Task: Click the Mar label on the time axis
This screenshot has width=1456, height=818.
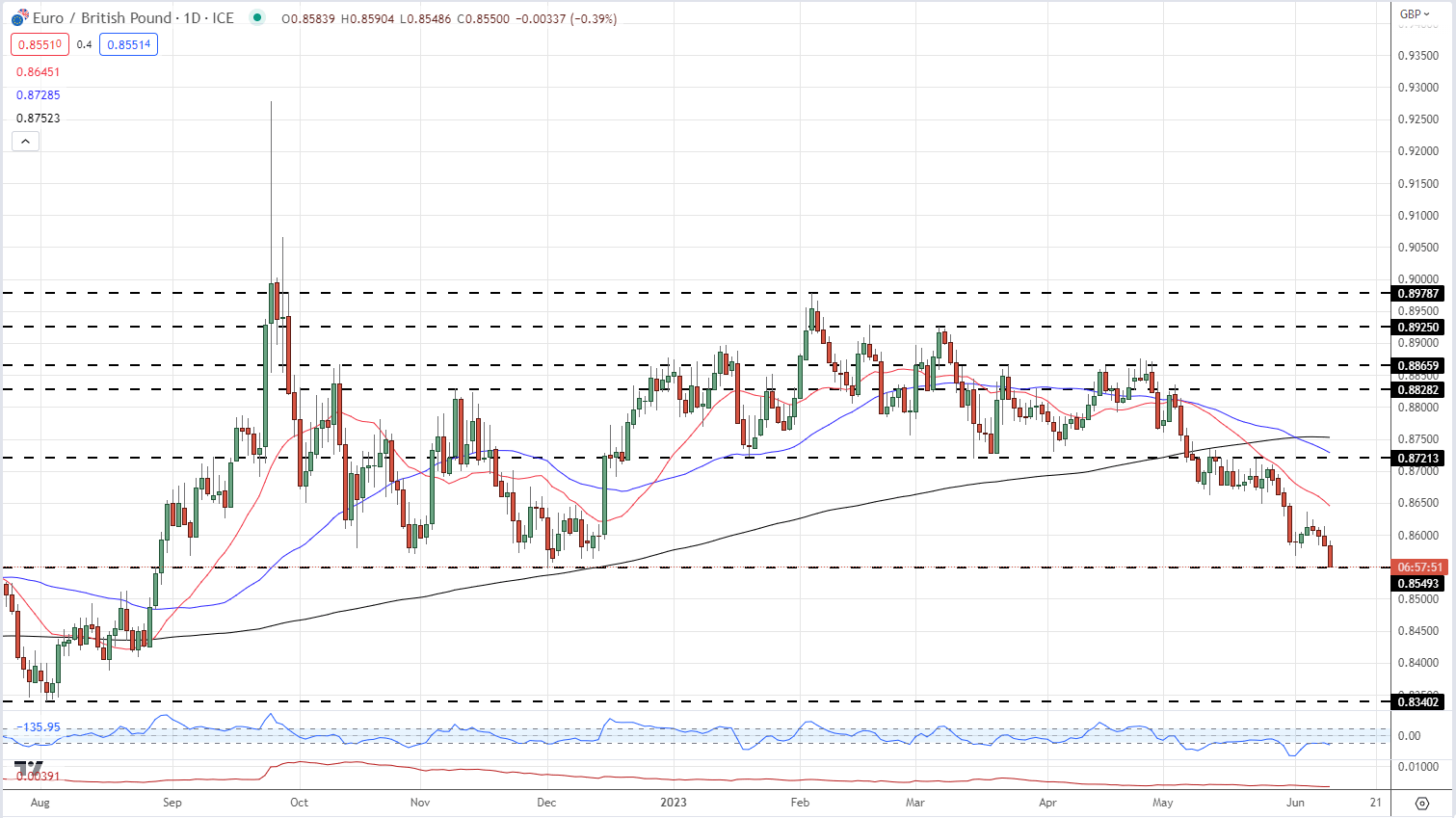Action: [914, 803]
